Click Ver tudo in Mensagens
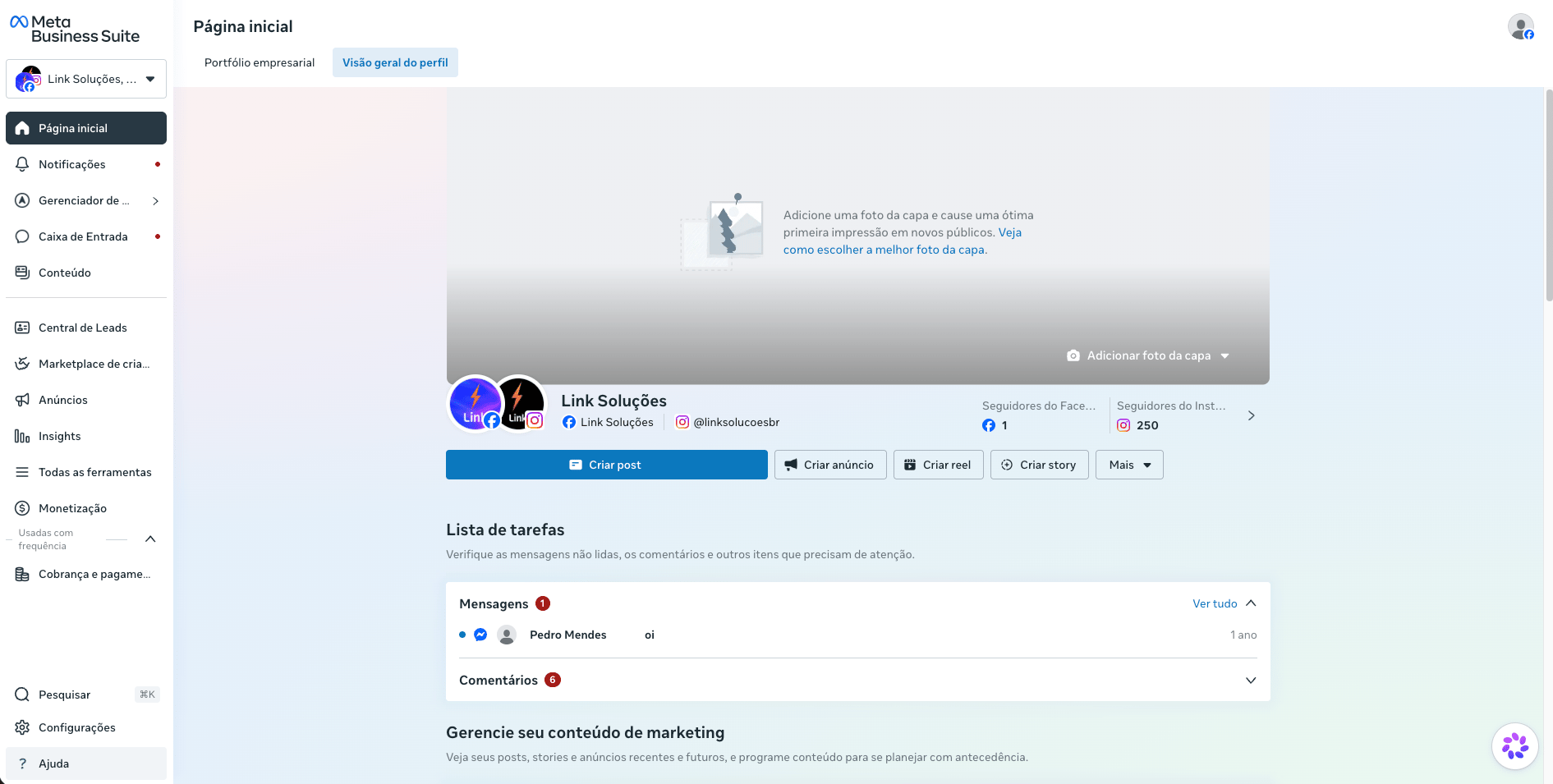 click(x=1215, y=603)
